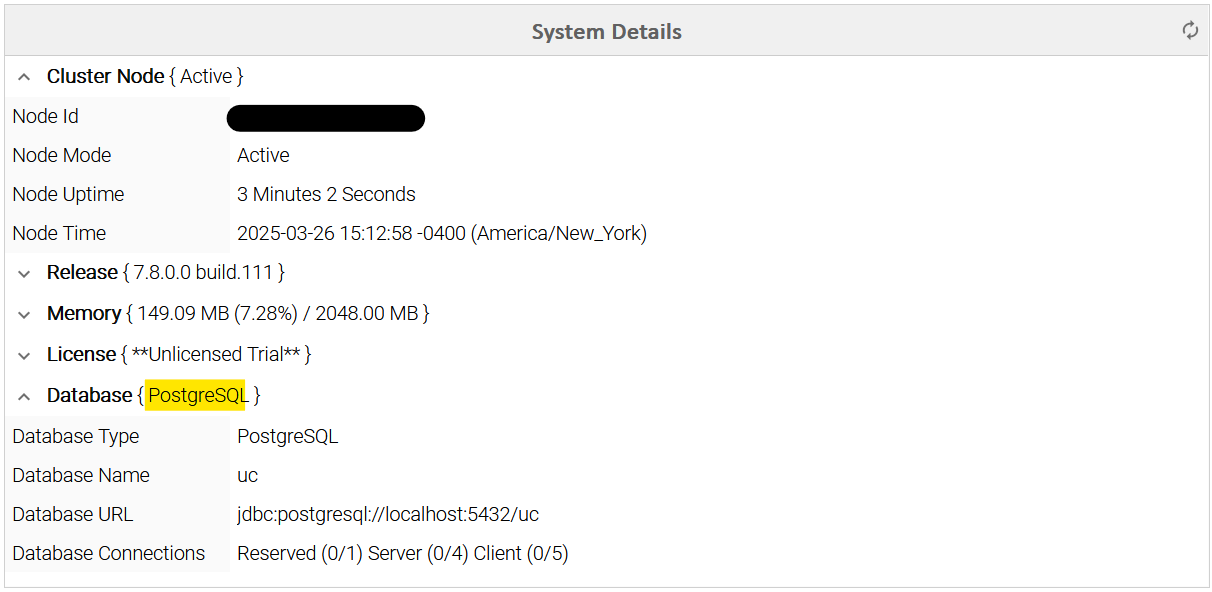
Task: Expand the Memory section chevron
Action: tap(25, 314)
